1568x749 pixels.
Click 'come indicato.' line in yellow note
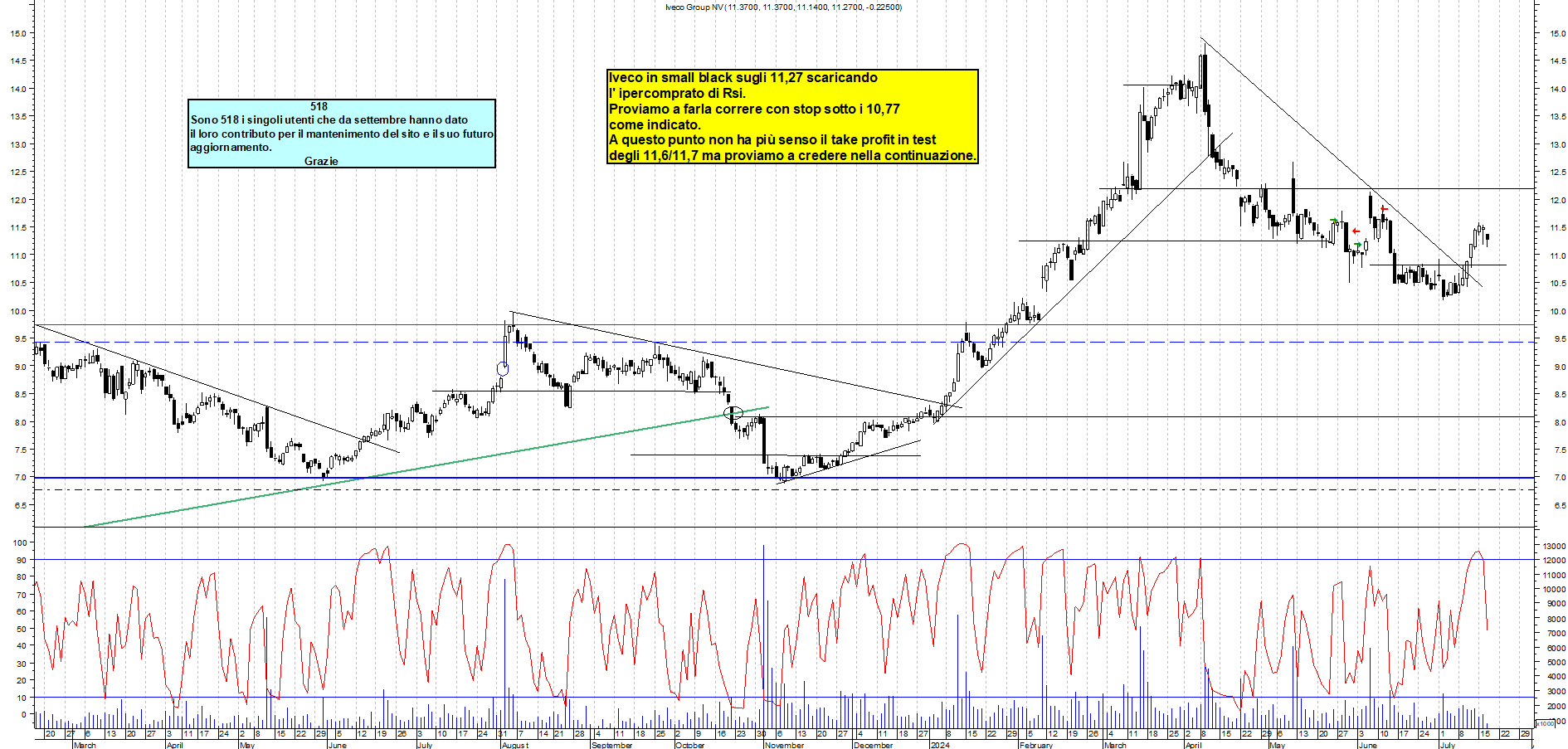click(655, 124)
